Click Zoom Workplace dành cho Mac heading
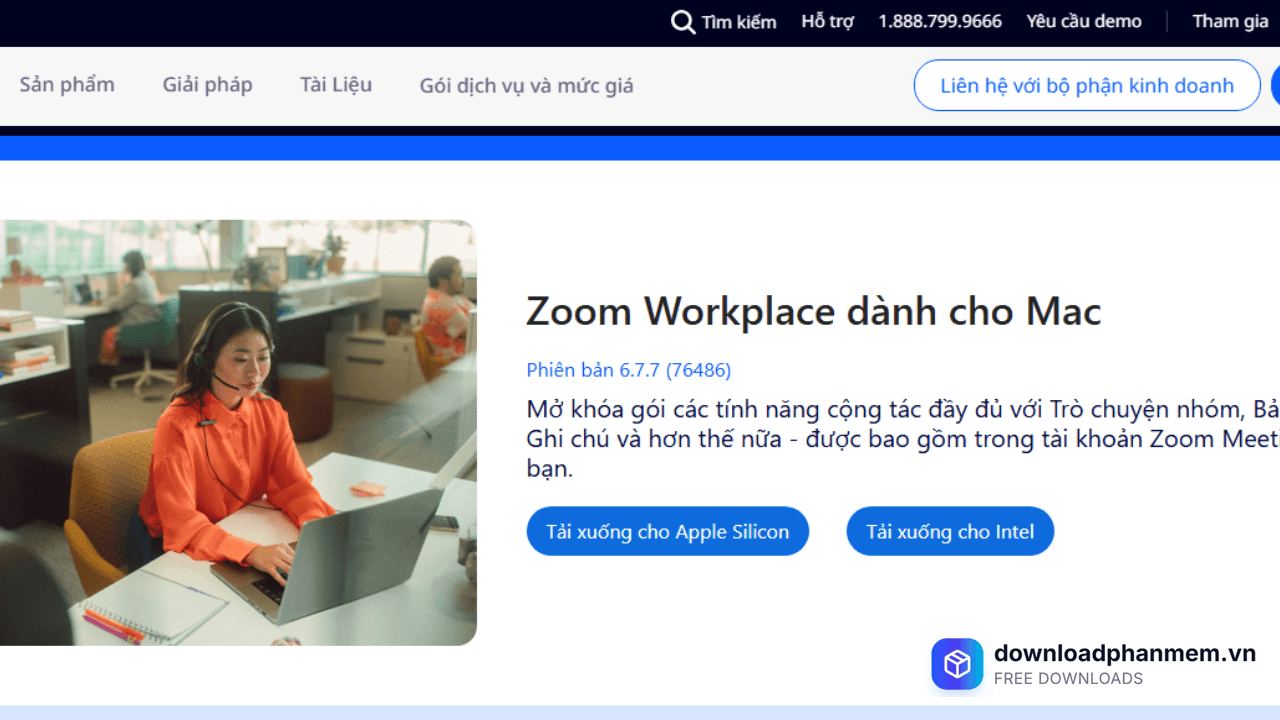 (813, 312)
